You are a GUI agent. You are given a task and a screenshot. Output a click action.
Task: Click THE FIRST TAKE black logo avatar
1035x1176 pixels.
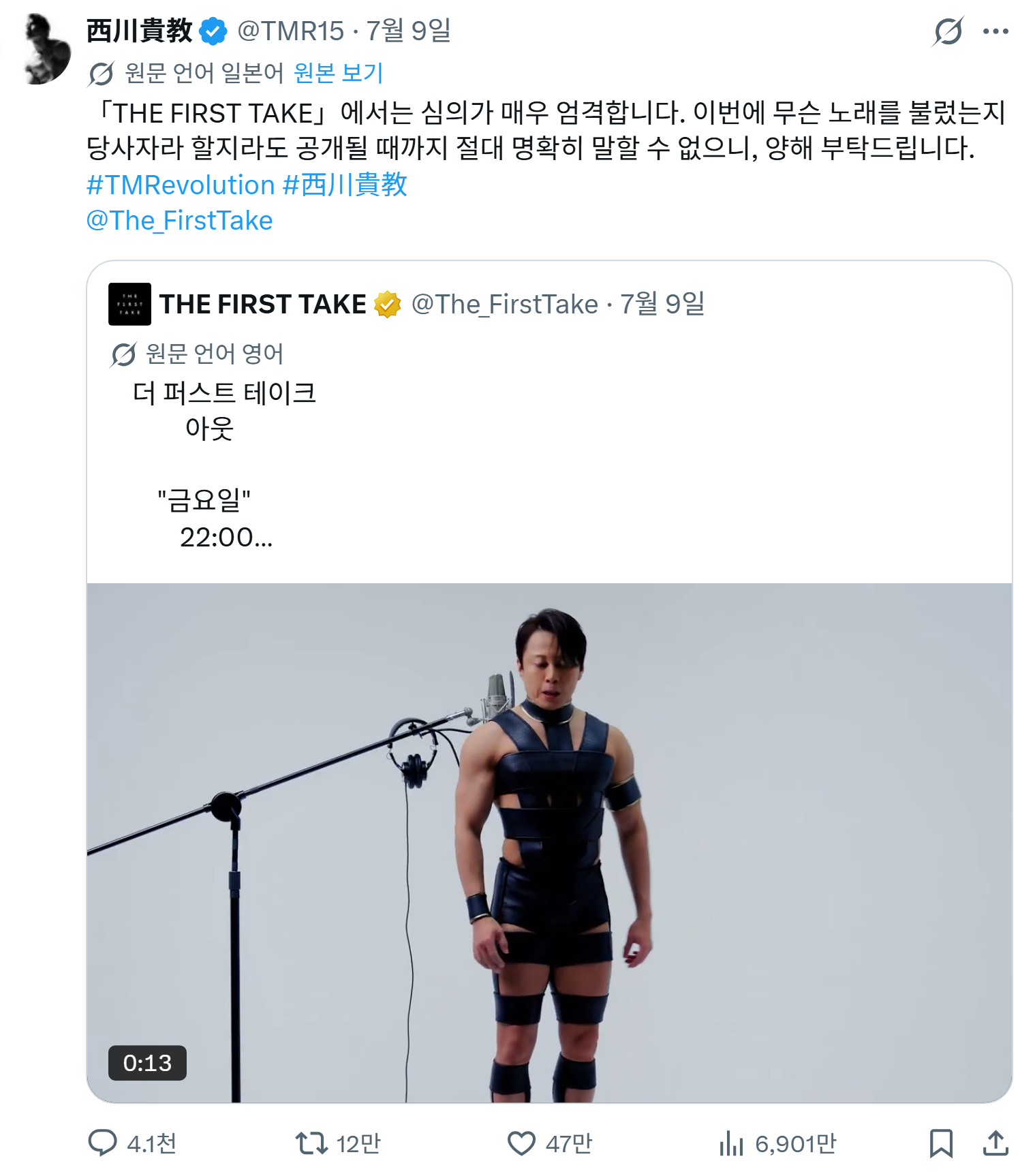click(129, 304)
